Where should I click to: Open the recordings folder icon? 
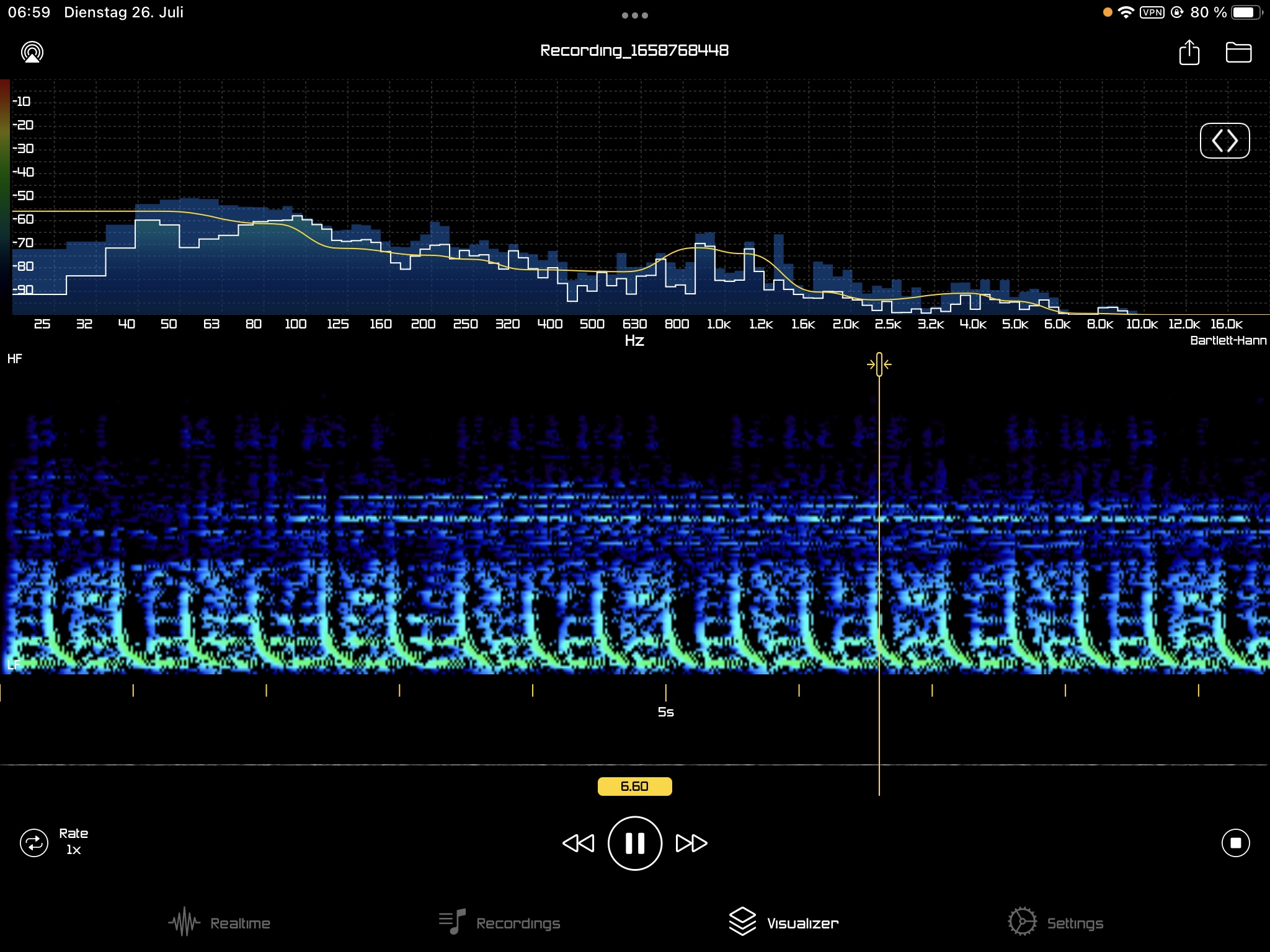1238,52
